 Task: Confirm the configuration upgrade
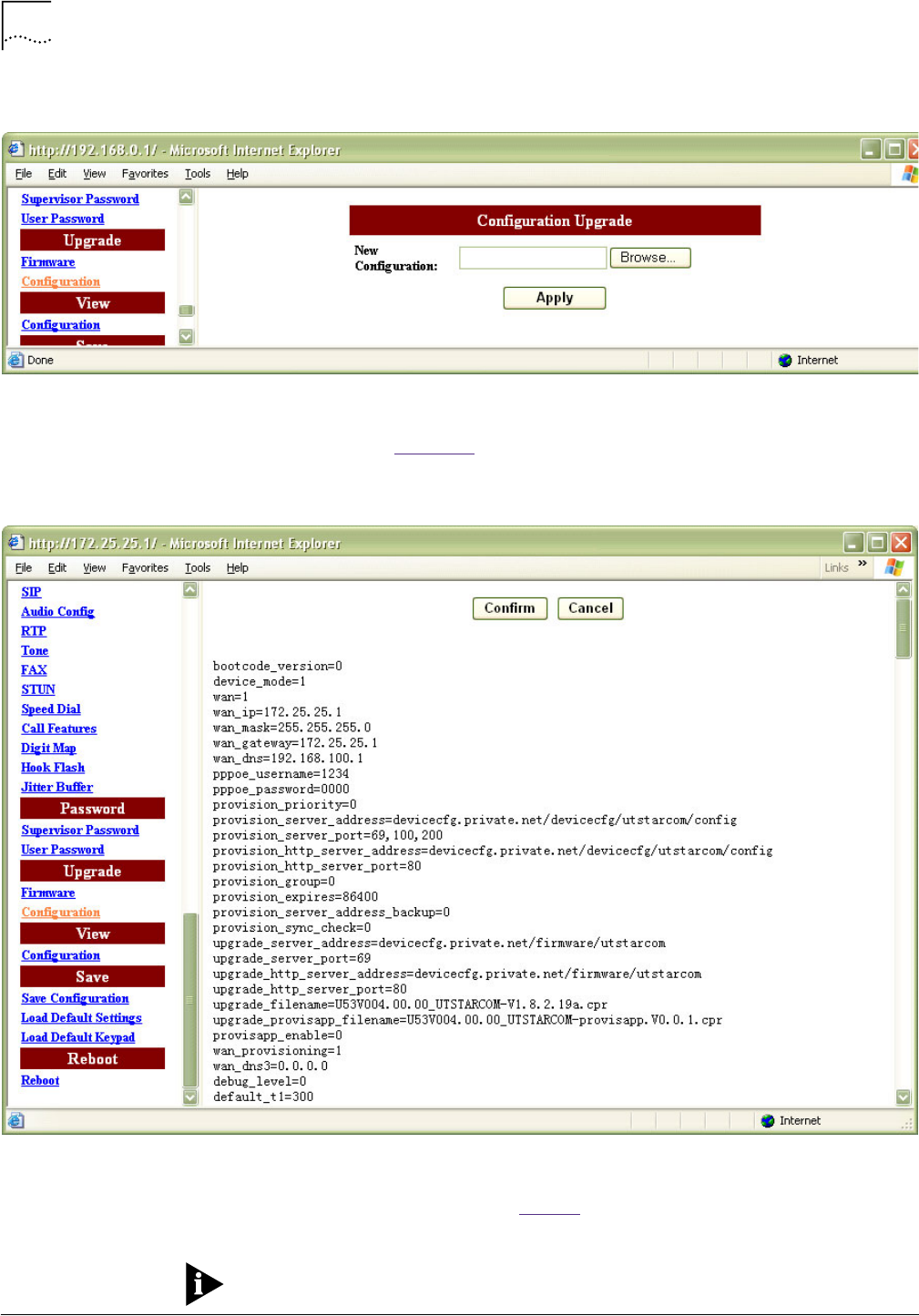(509, 608)
